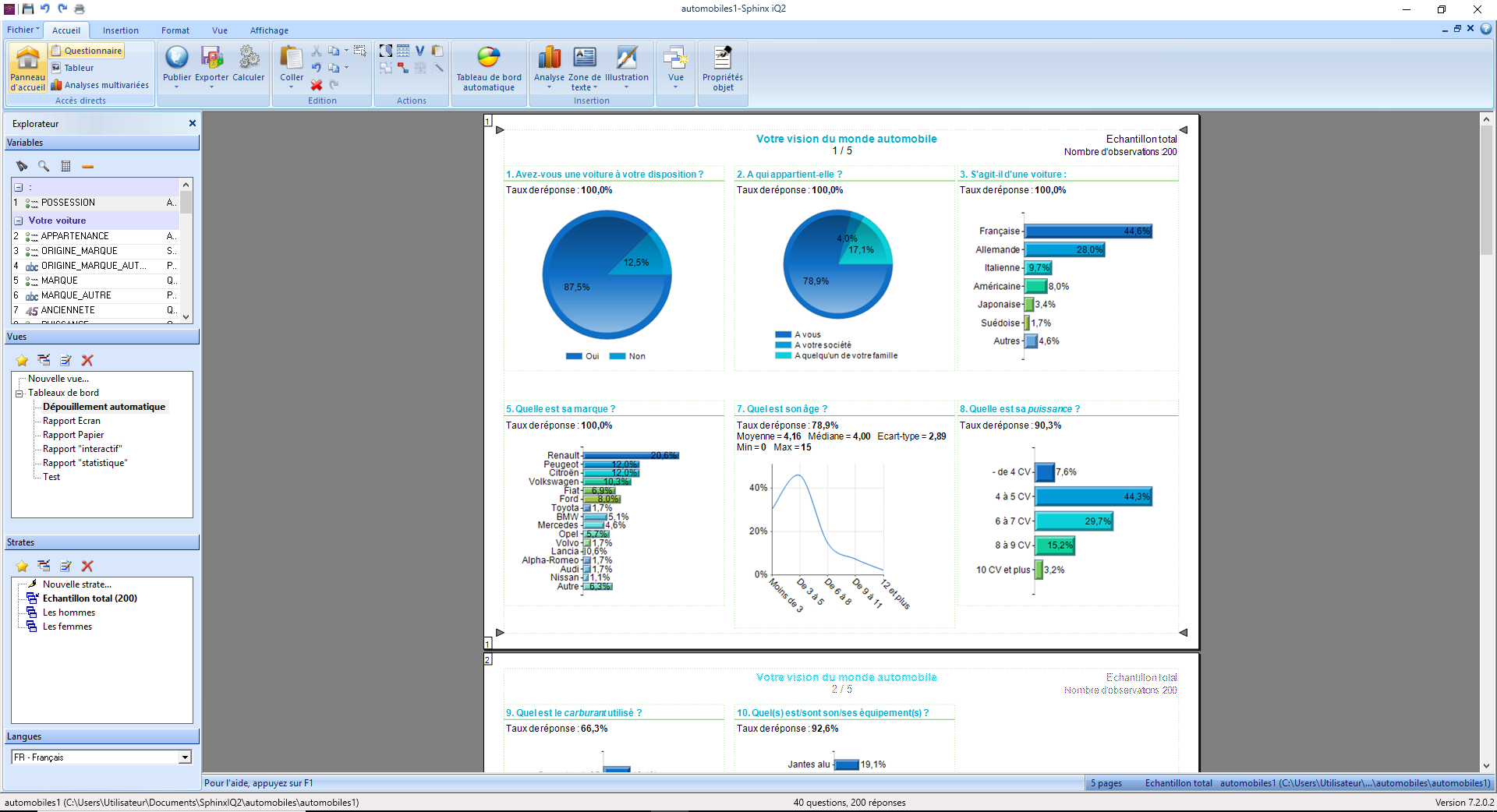Select the POSSESSION variable row
Image resolution: width=1497 pixels, height=812 pixels.
95,203
